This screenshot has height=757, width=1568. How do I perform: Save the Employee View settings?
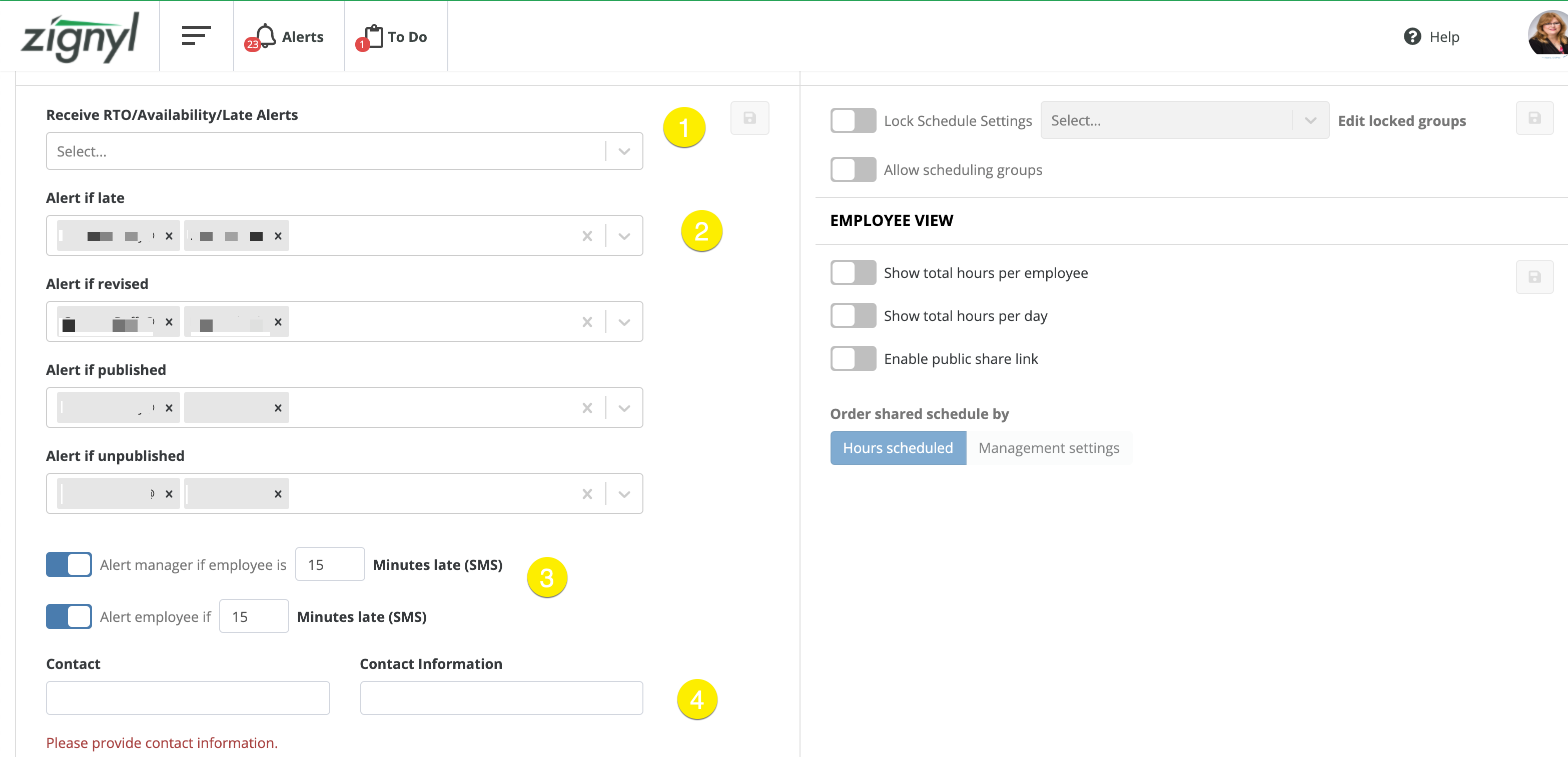point(1534,277)
